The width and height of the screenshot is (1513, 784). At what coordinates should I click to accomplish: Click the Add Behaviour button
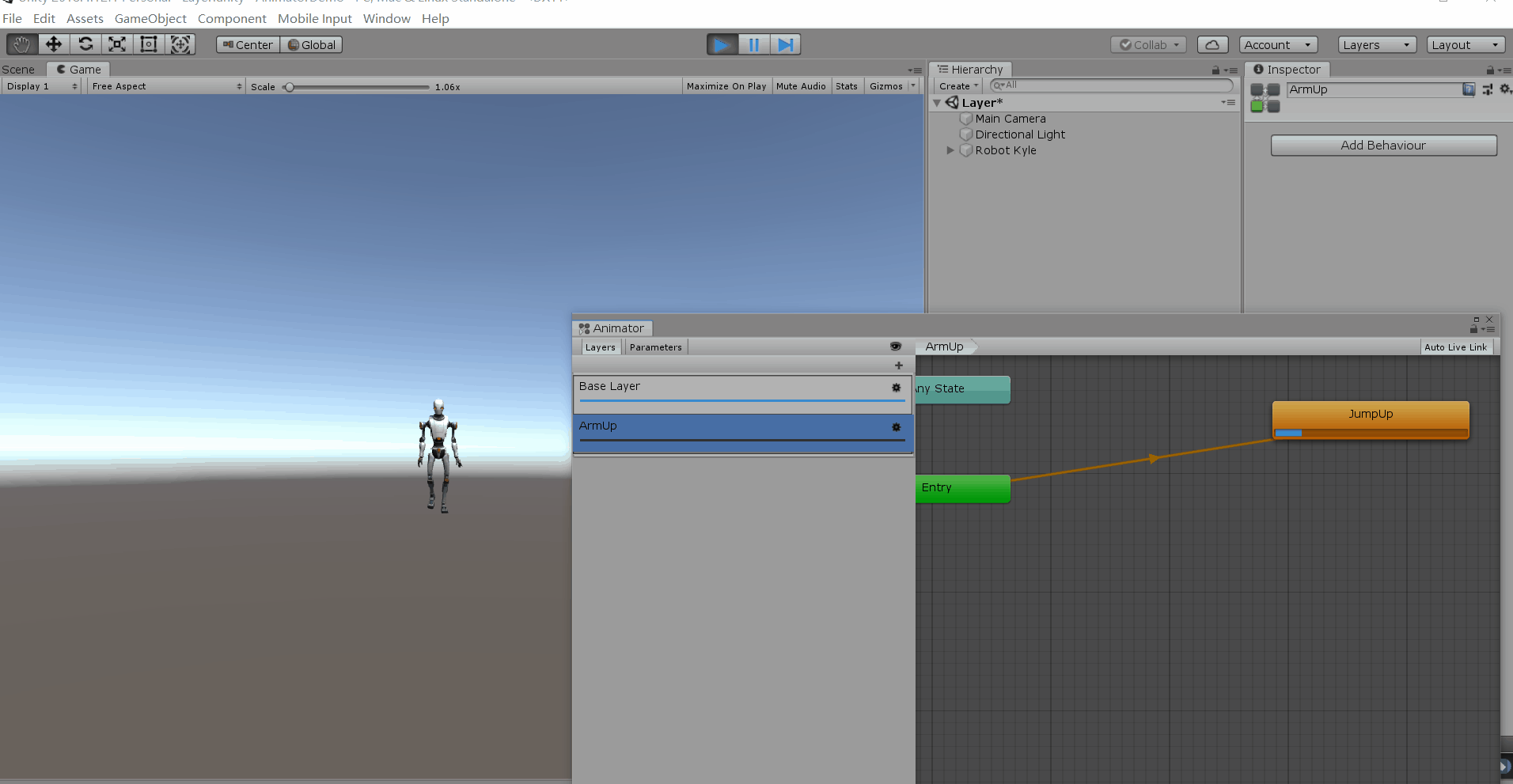pyautogui.click(x=1383, y=146)
